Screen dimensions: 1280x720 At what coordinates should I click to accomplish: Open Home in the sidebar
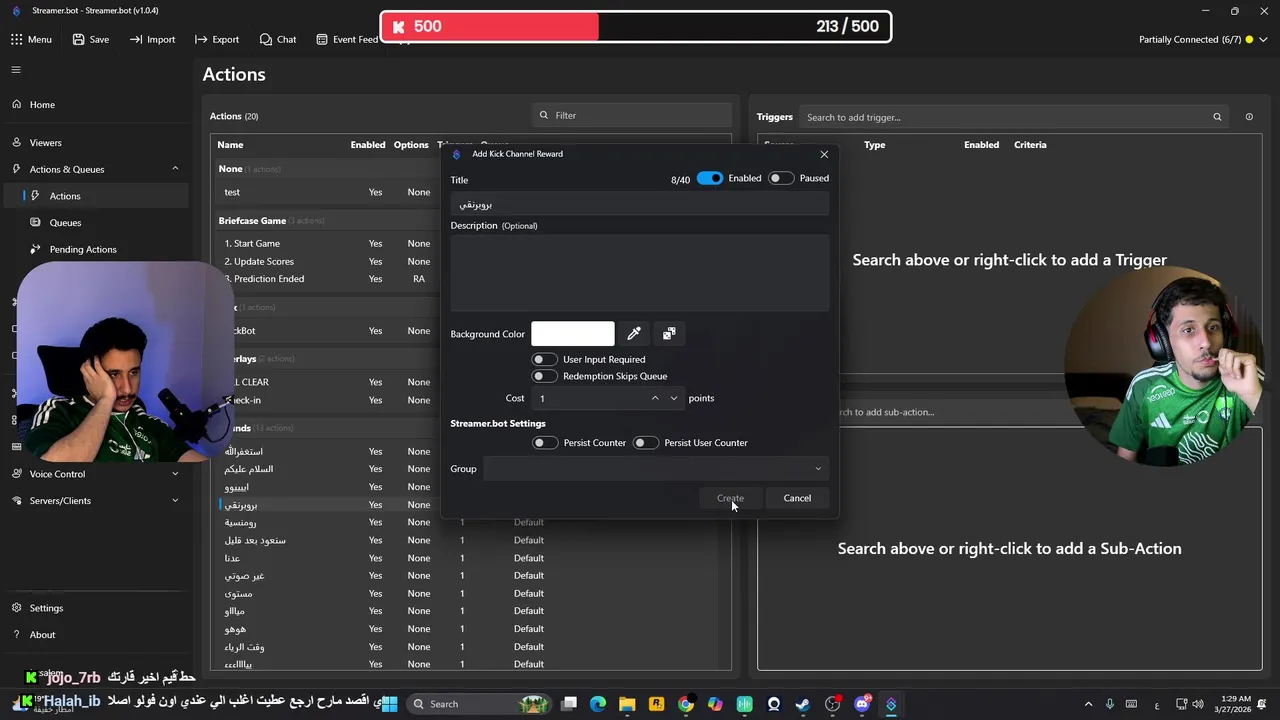pos(42,104)
